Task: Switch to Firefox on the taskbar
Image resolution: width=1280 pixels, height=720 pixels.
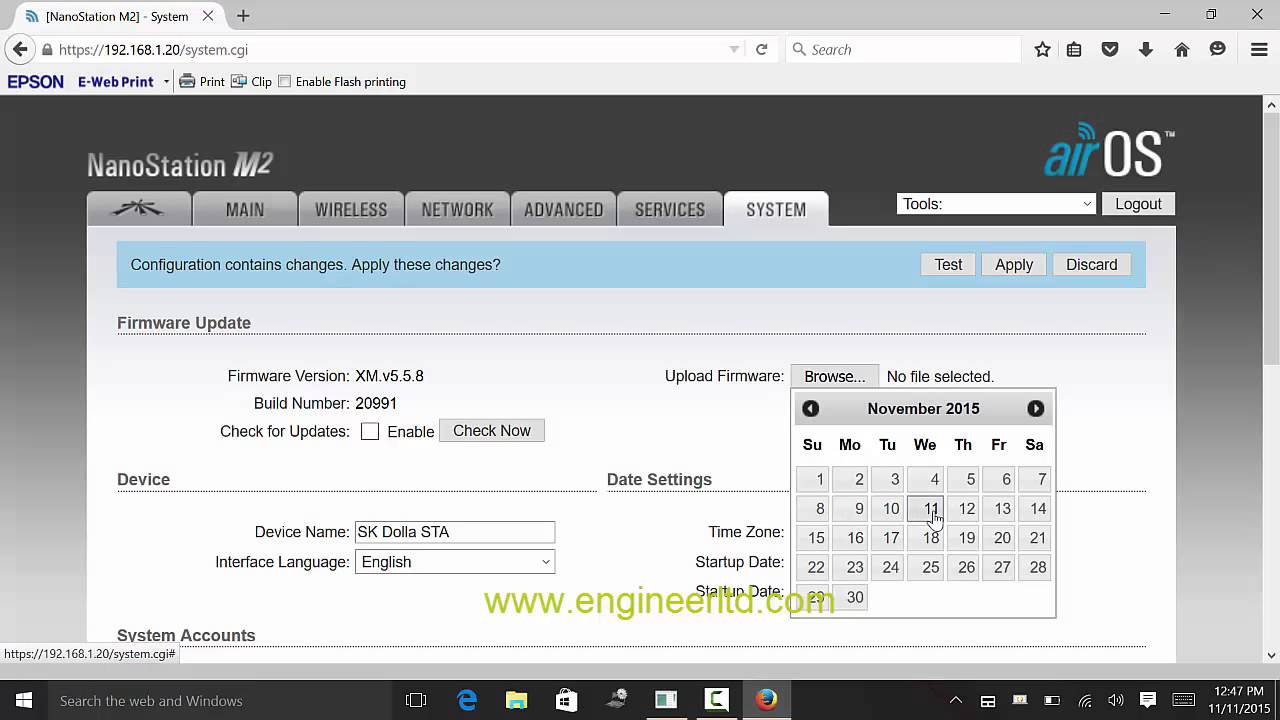Action: click(767, 700)
